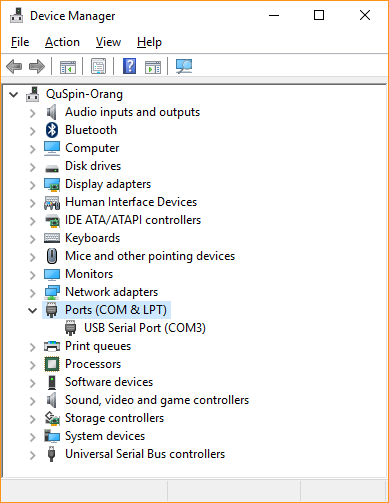Click the Universal Serial Bus controllers icon
The height and width of the screenshot is (503, 389).
click(x=51, y=454)
